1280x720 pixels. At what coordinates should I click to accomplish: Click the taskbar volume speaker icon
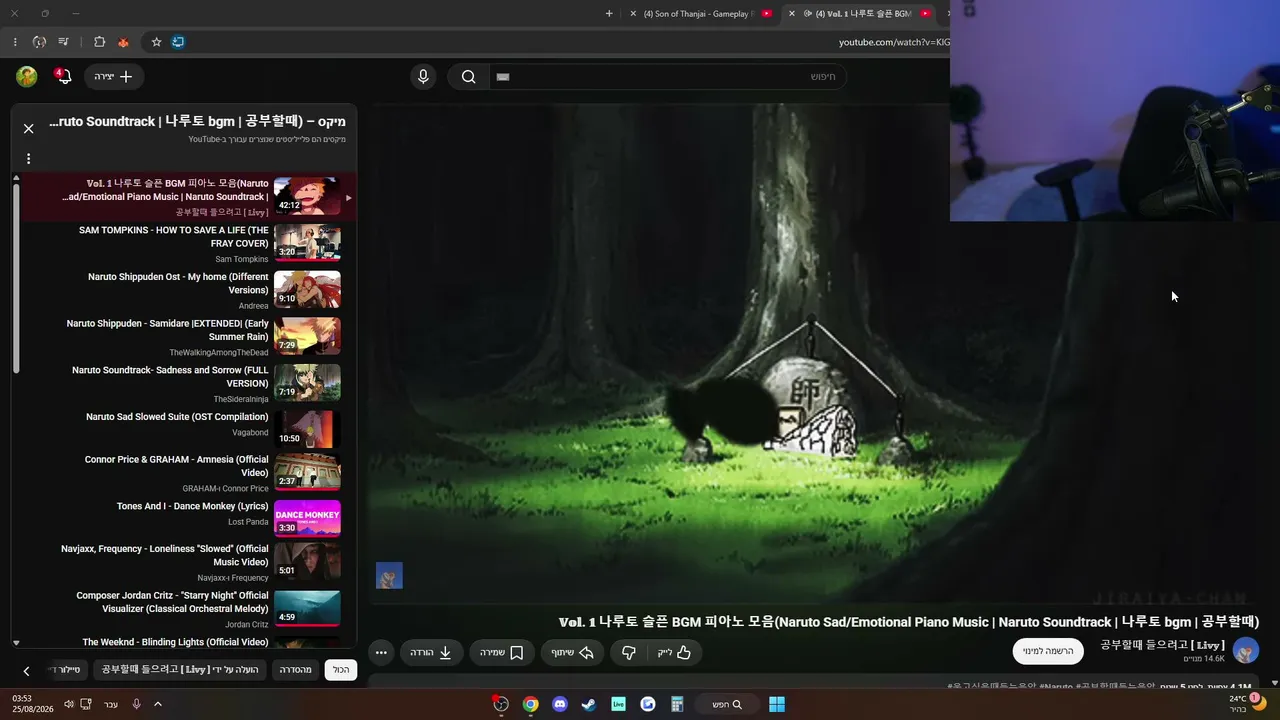tap(69, 704)
